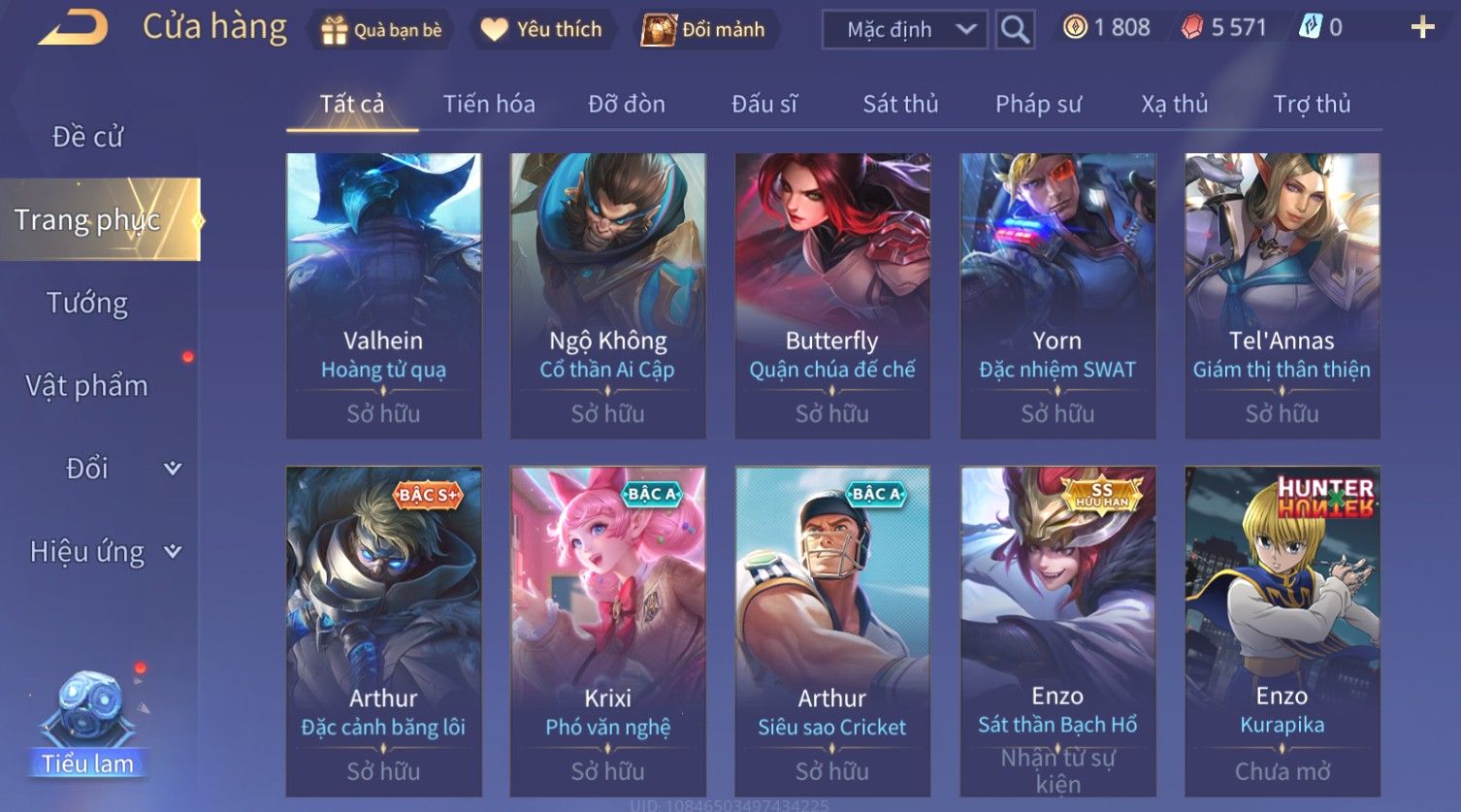This screenshot has width=1461, height=812.
Task: Switch to the Sát thủ tab
Action: tap(900, 104)
